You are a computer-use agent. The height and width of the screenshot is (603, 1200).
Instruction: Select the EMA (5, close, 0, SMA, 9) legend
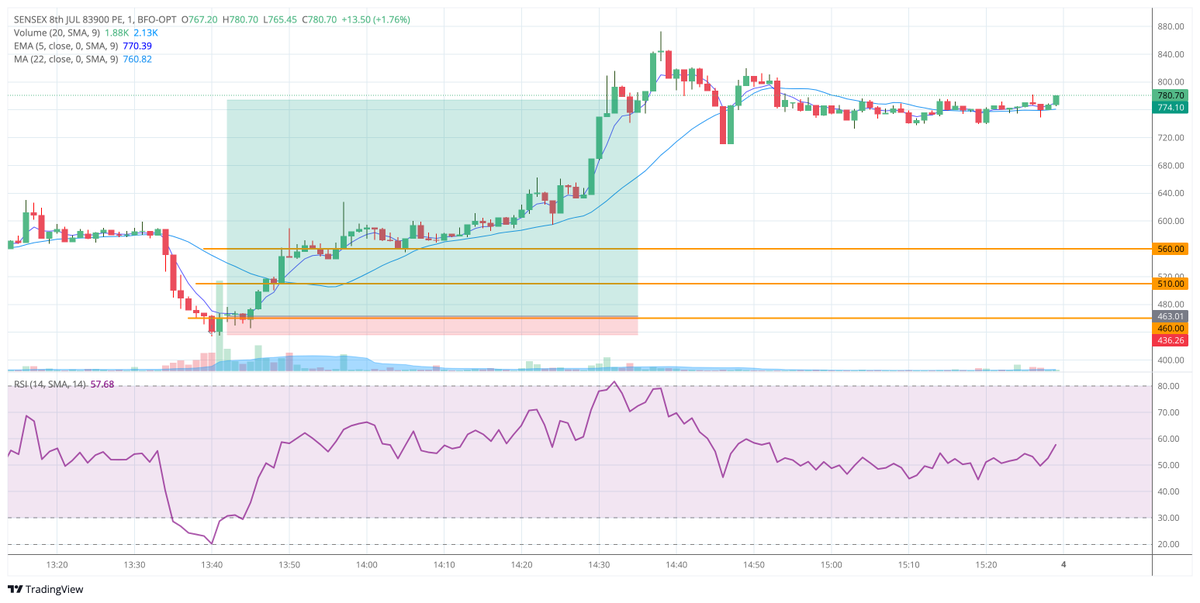pos(65,46)
